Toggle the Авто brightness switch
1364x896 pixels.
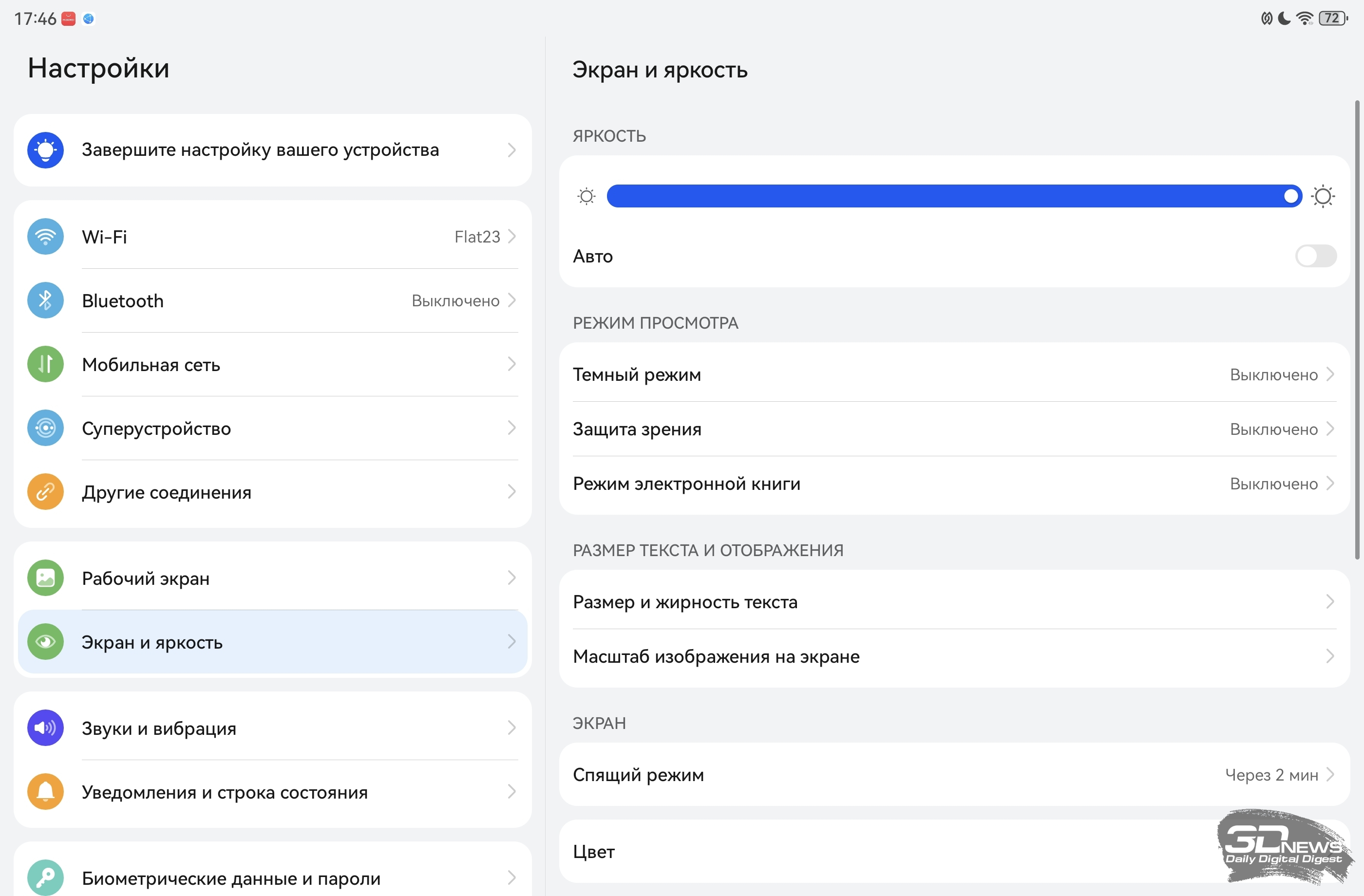coord(1316,256)
